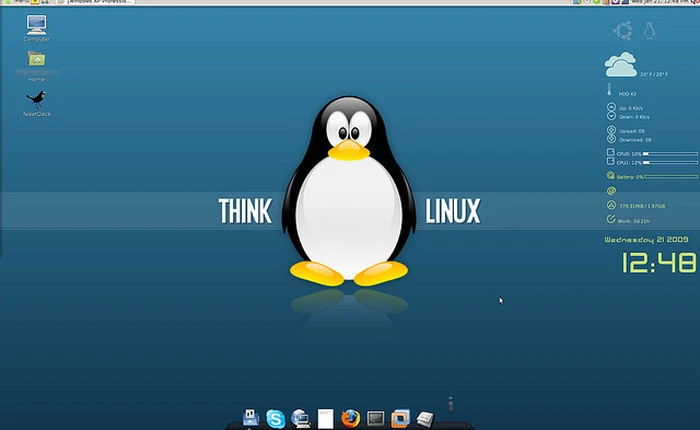The image size is (700, 430).
Task: Click the cloud weather icon
Action: point(621,65)
